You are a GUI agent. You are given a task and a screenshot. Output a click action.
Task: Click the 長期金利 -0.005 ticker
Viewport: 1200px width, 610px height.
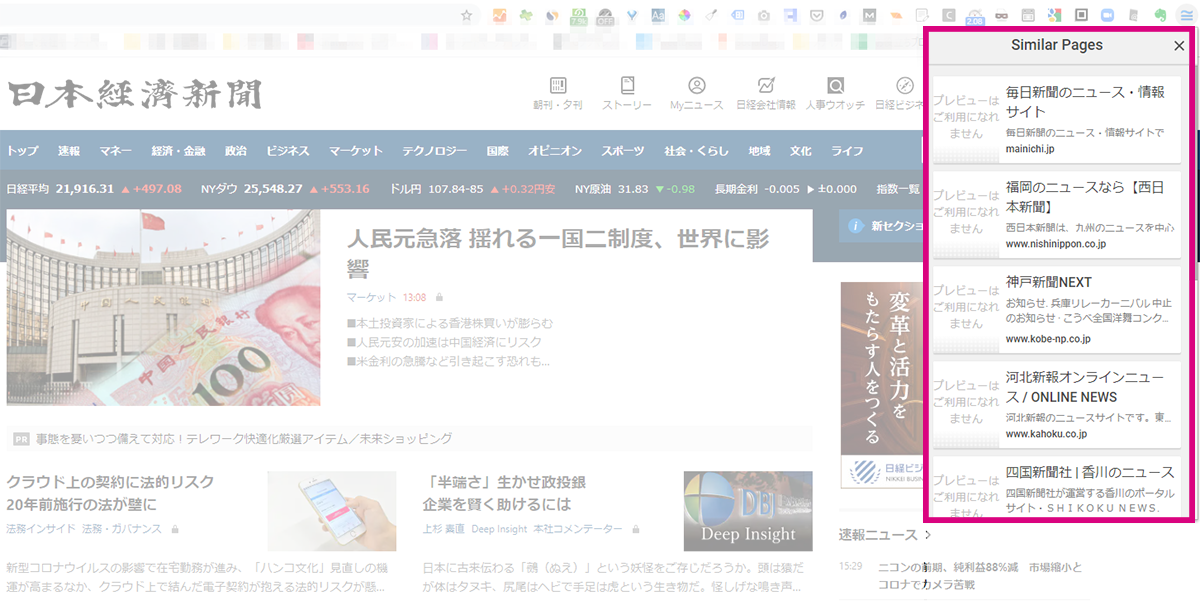coord(785,188)
